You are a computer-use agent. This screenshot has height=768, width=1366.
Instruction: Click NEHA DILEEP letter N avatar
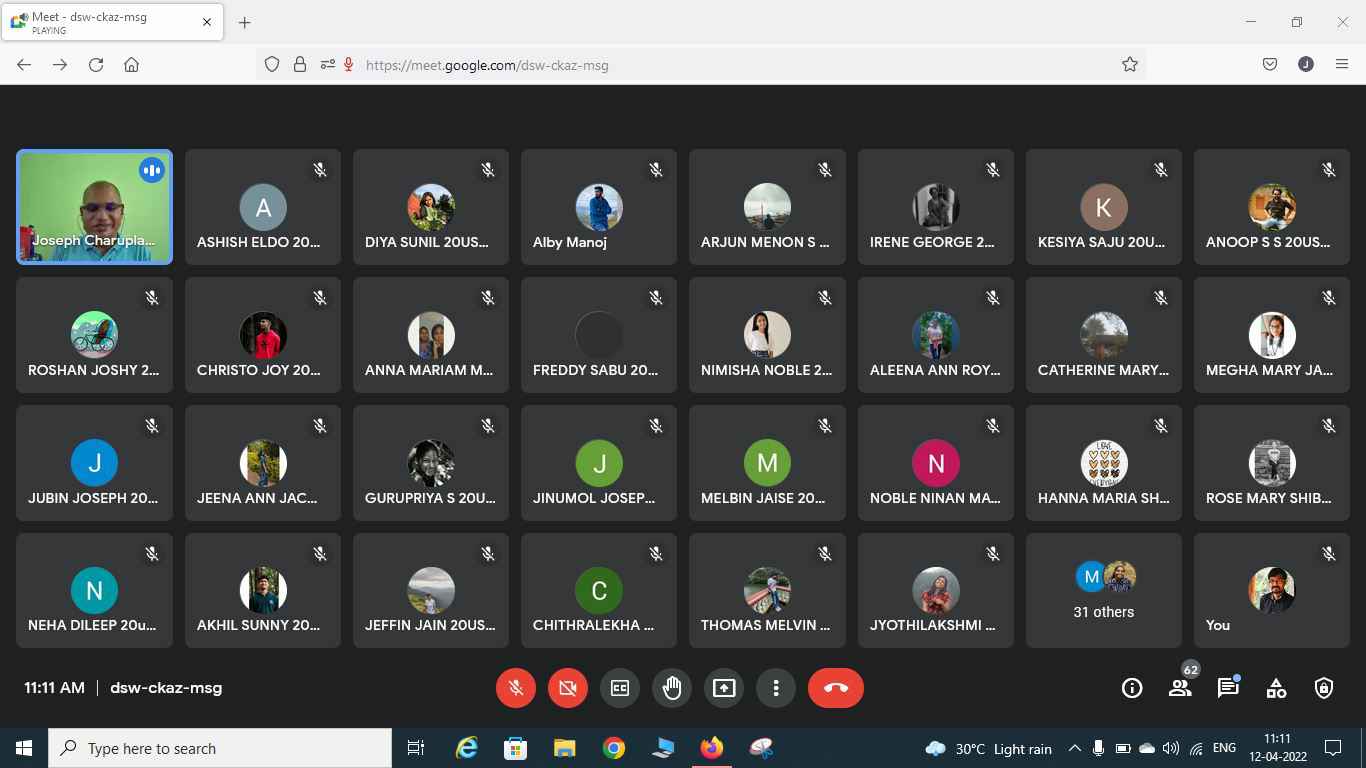point(95,592)
